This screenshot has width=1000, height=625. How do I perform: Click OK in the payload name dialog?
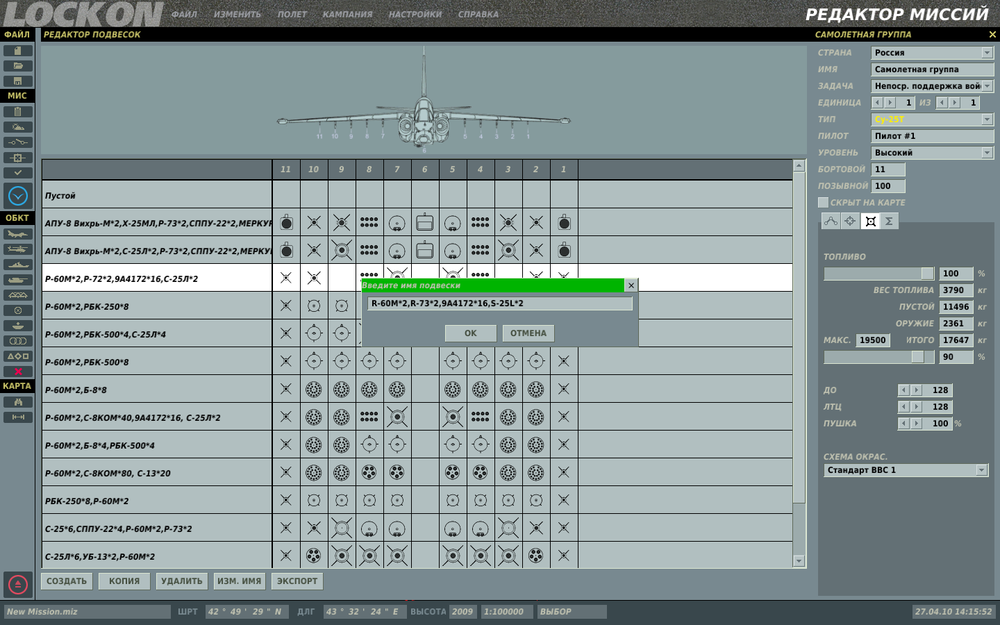[x=471, y=333]
